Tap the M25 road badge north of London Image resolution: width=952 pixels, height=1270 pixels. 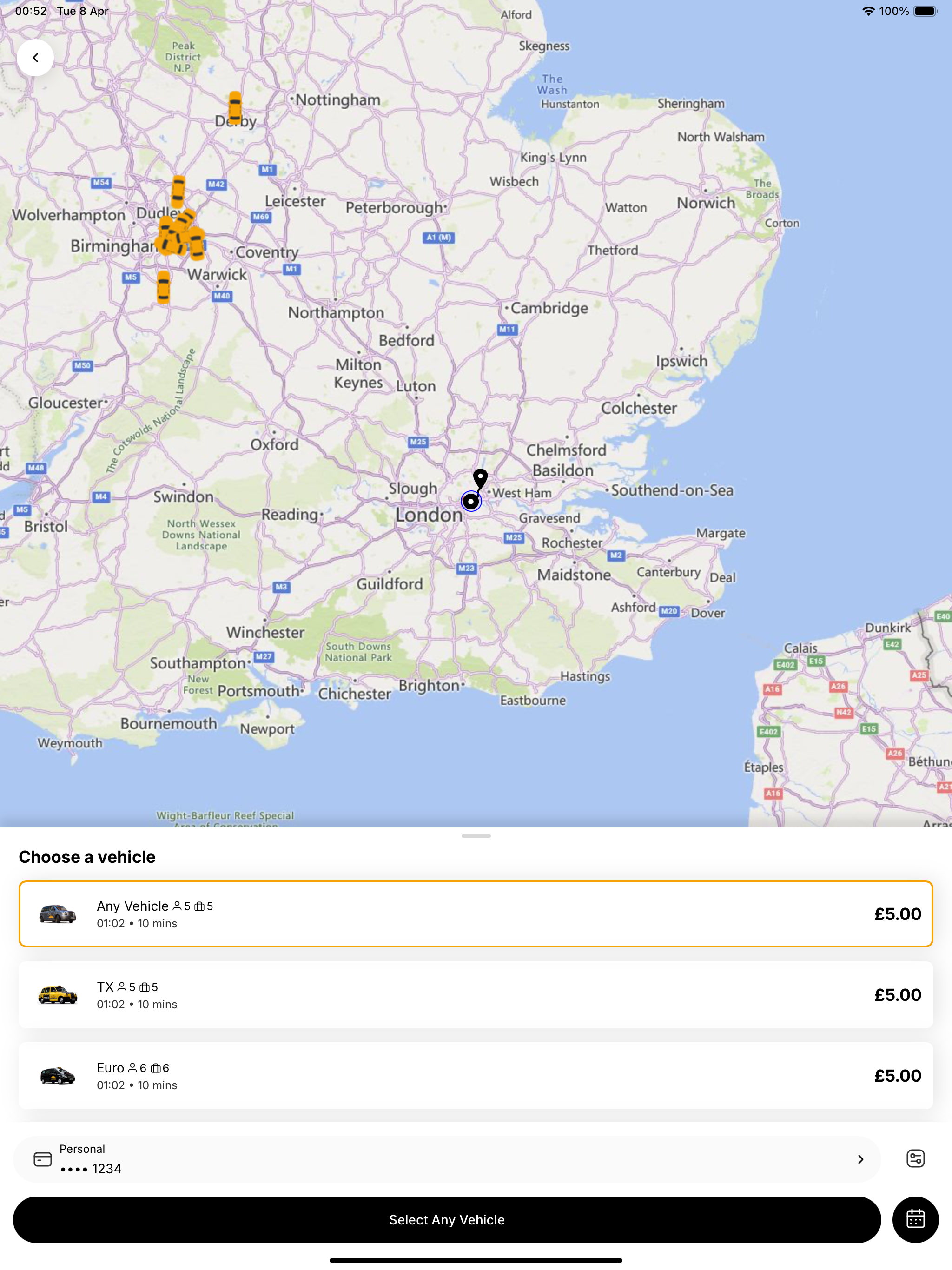418,442
